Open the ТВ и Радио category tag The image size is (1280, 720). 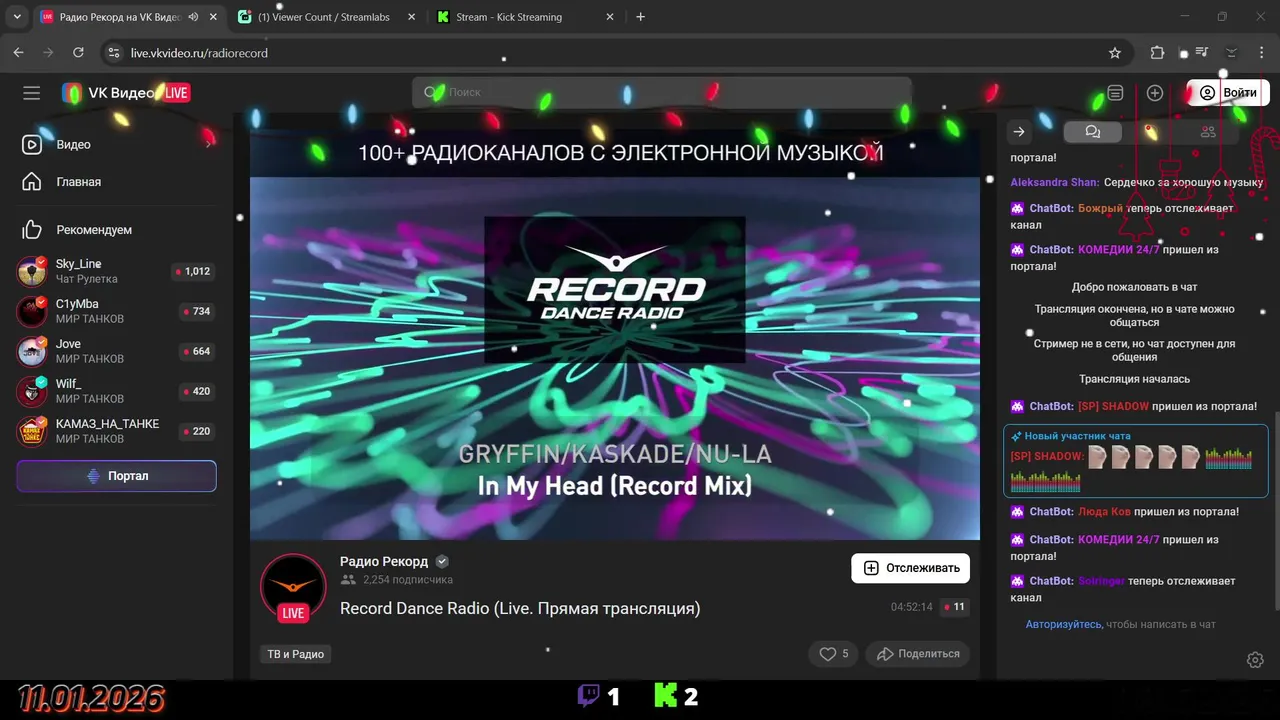coord(295,654)
